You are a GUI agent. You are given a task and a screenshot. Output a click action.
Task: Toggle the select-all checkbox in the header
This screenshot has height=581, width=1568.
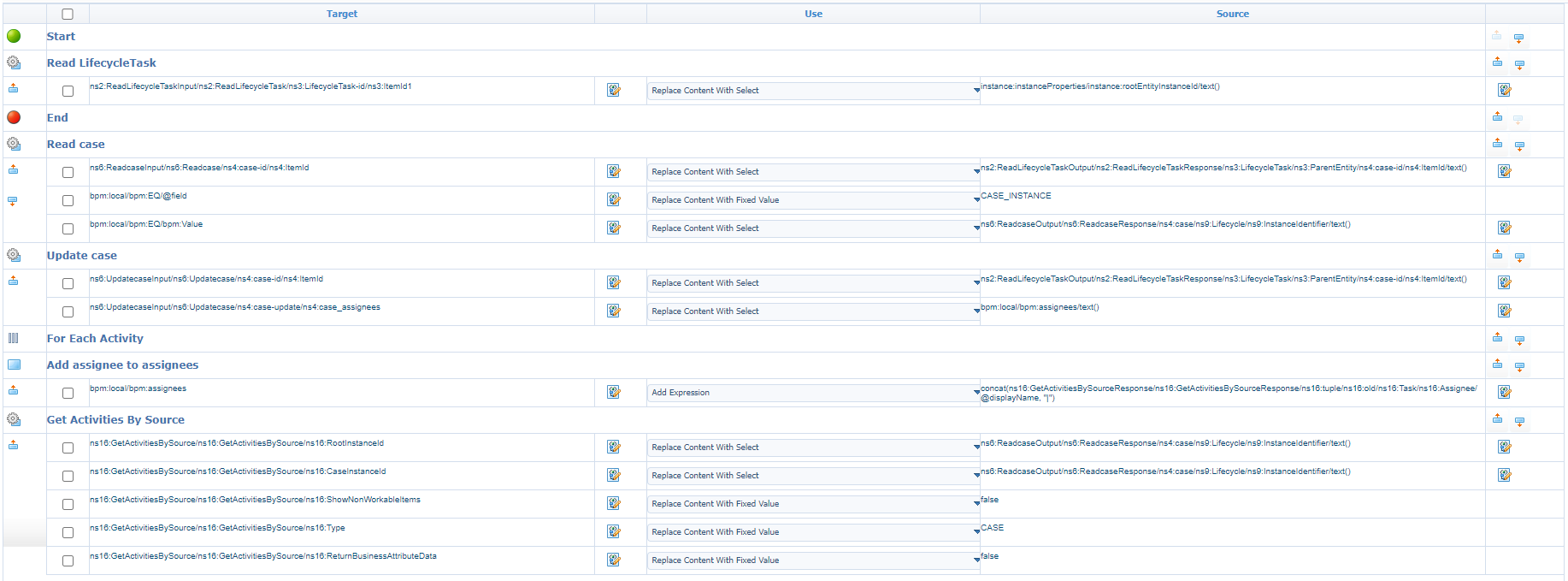pos(68,14)
